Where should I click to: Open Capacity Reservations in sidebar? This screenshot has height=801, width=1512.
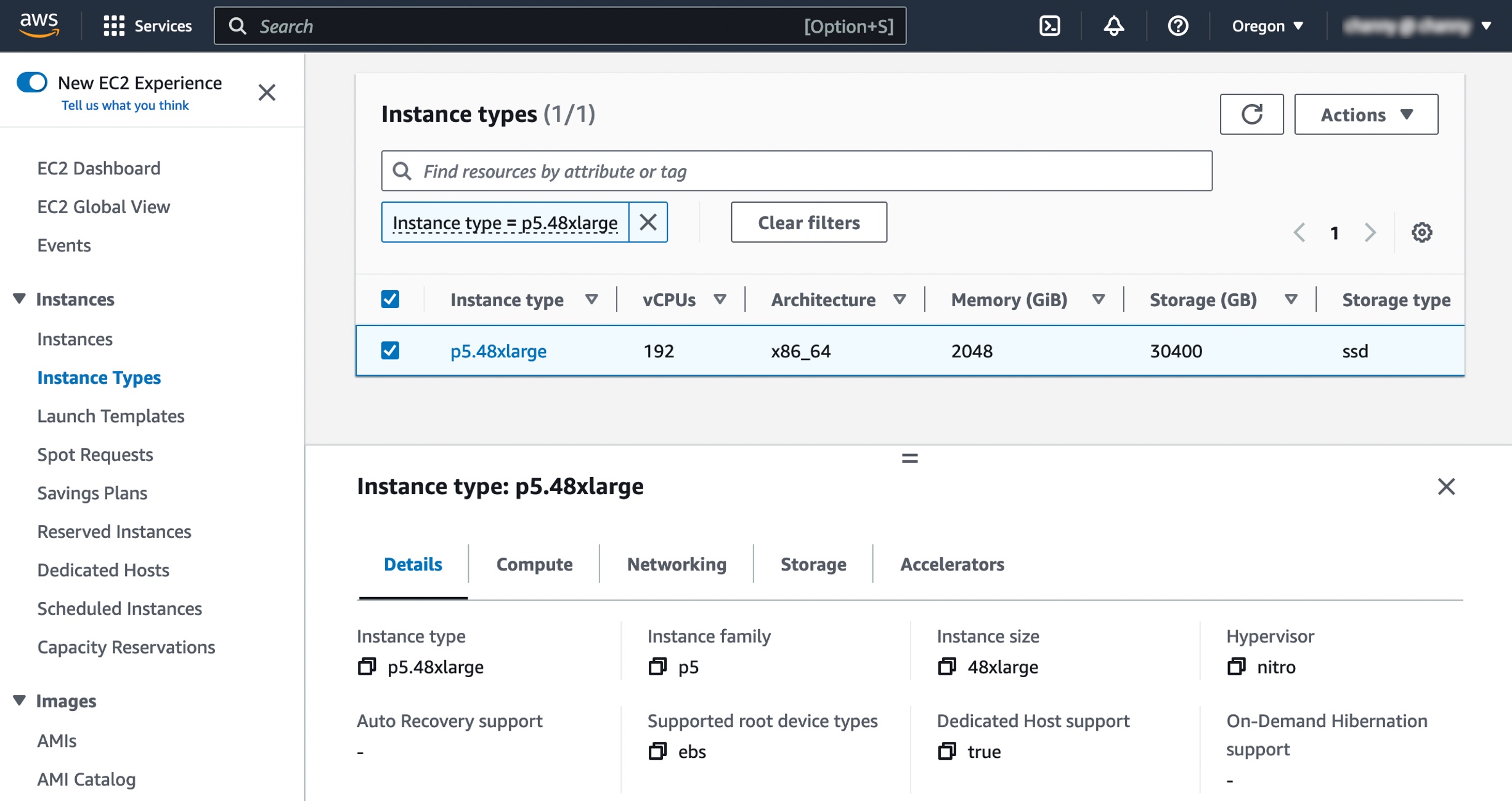[126, 647]
